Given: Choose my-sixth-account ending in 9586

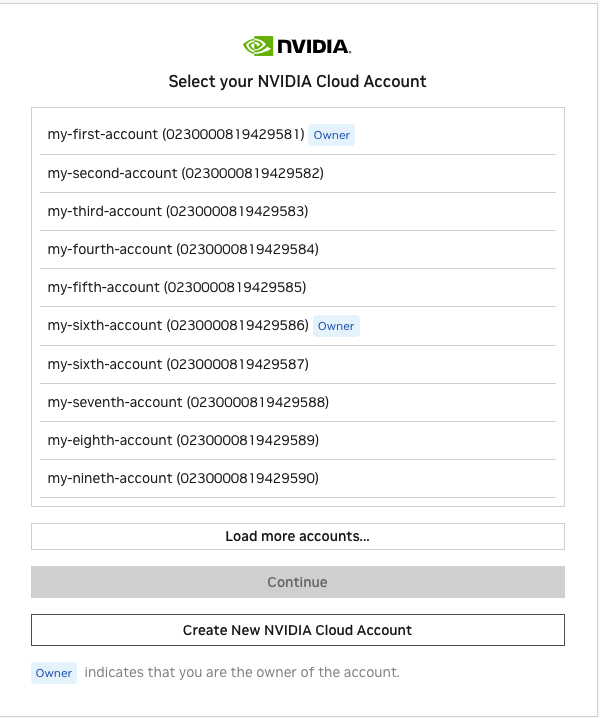Looking at the screenshot, I should [177, 326].
